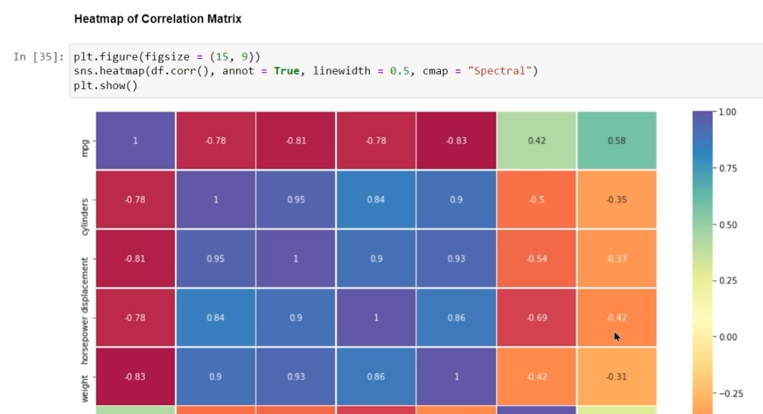Image resolution: width=763 pixels, height=414 pixels.
Task: Click the heatmap cell showing 0.58
Action: tap(616, 141)
